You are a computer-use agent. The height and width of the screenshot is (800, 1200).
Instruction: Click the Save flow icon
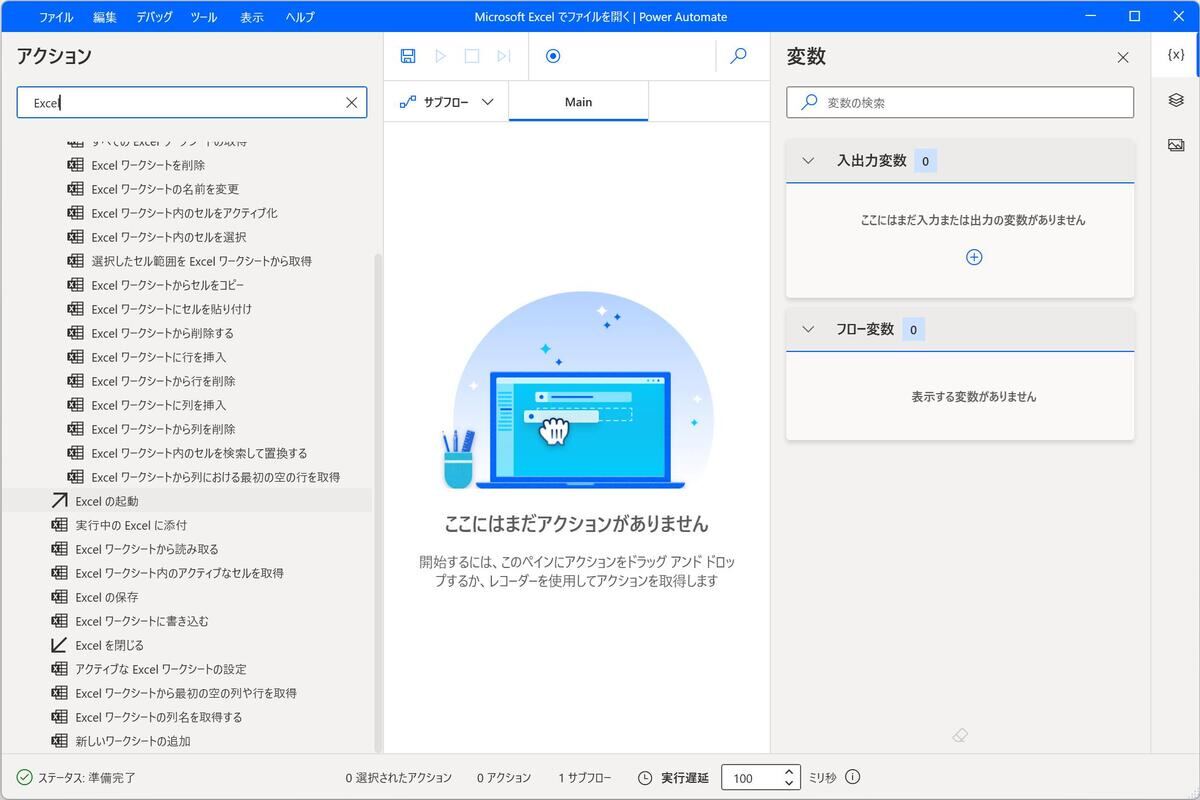pyautogui.click(x=408, y=56)
